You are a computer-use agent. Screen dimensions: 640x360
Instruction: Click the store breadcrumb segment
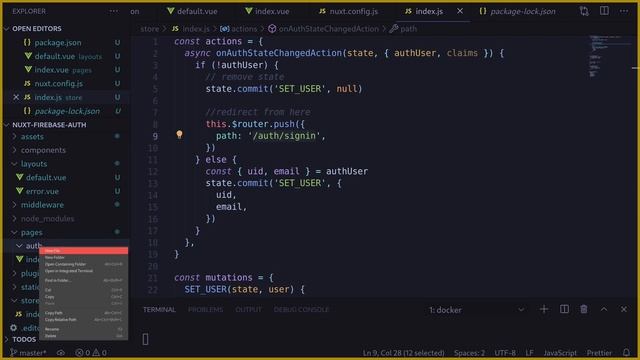click(x=150, y=29)
